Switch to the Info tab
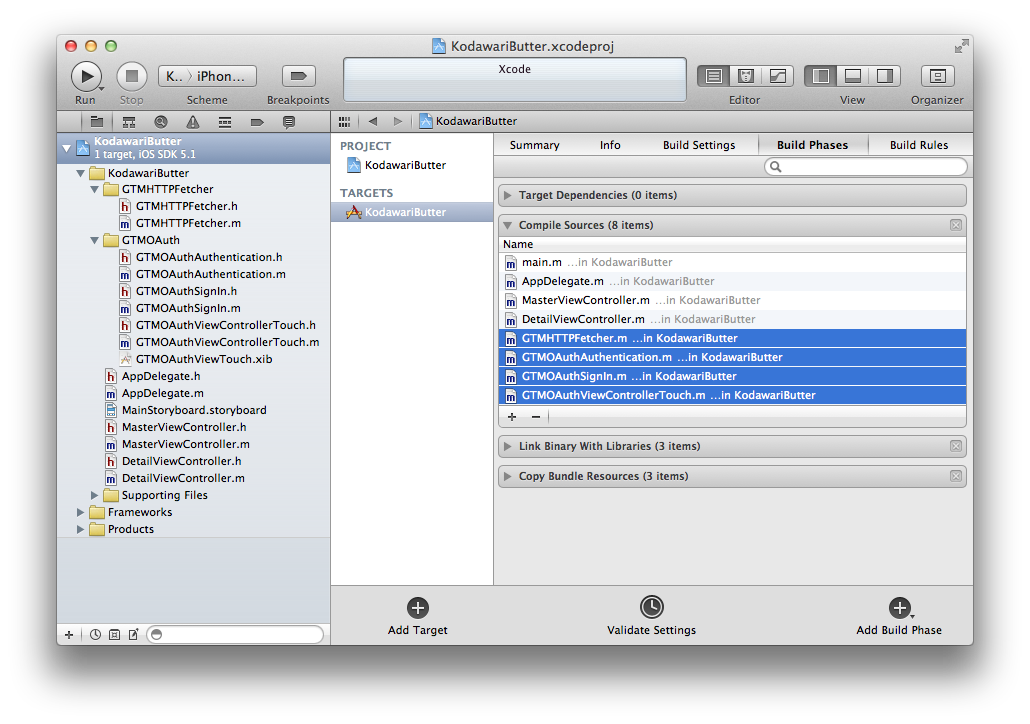Screen dimensions: 1030x724 (610, 145)
